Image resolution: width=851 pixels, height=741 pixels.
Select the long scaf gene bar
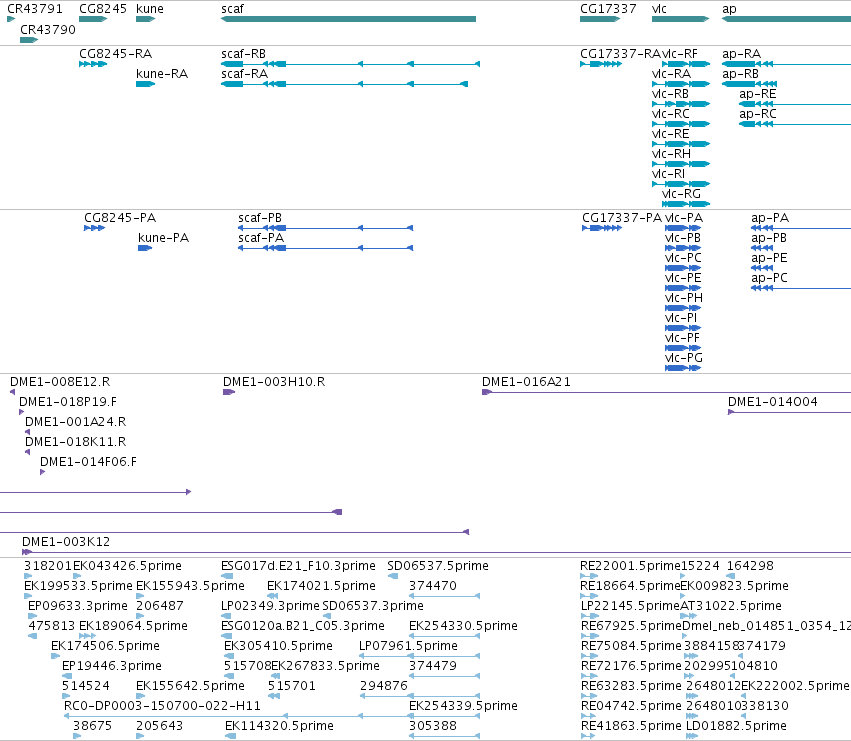tap(348, 19)
